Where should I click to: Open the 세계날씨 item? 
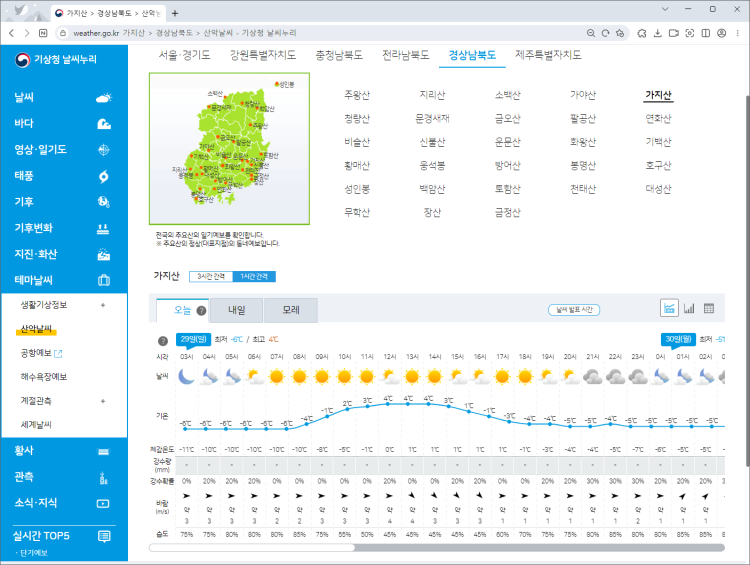coord(36,425)
